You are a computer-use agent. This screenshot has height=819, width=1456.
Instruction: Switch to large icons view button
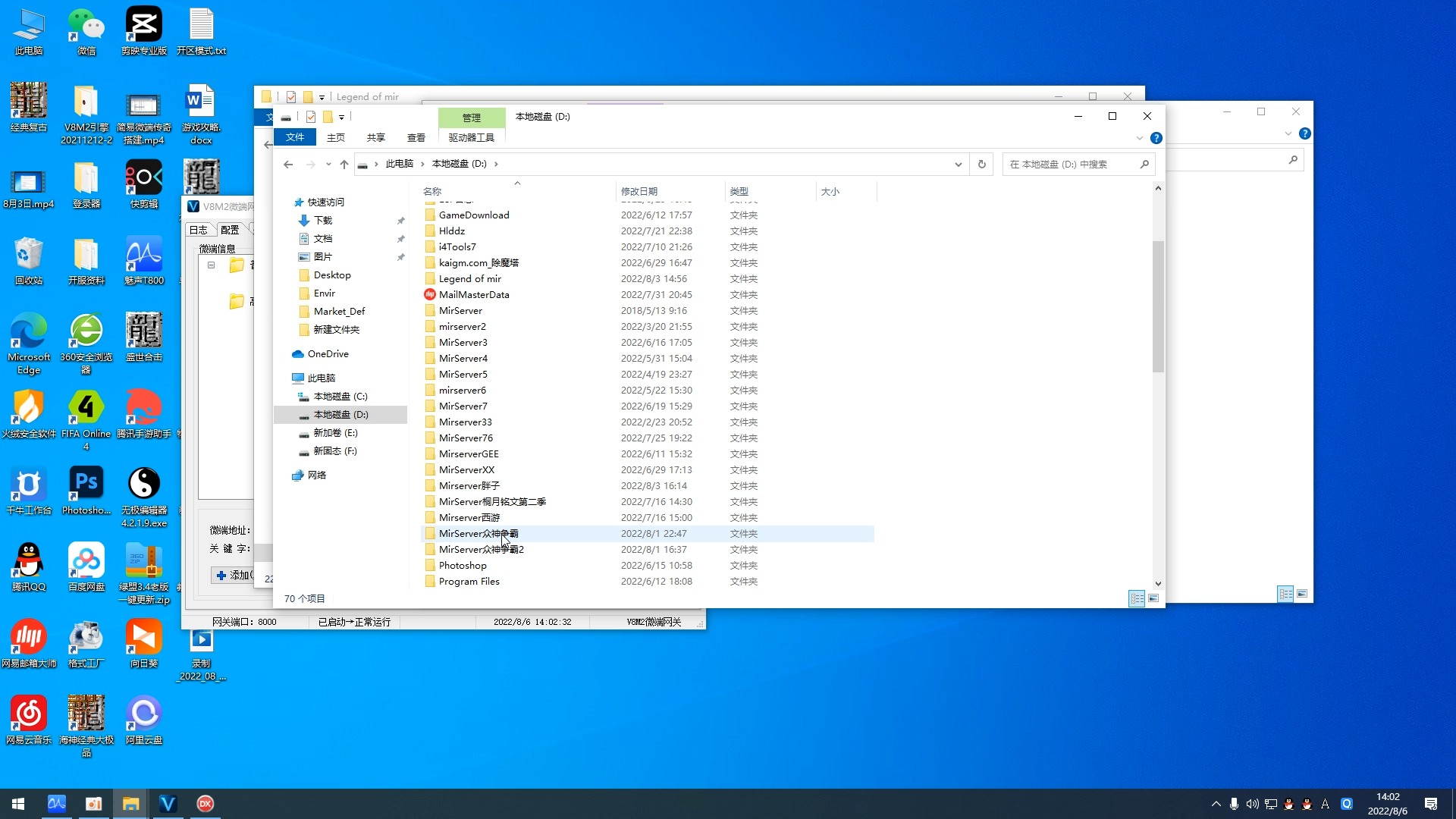pos(1153,598)
